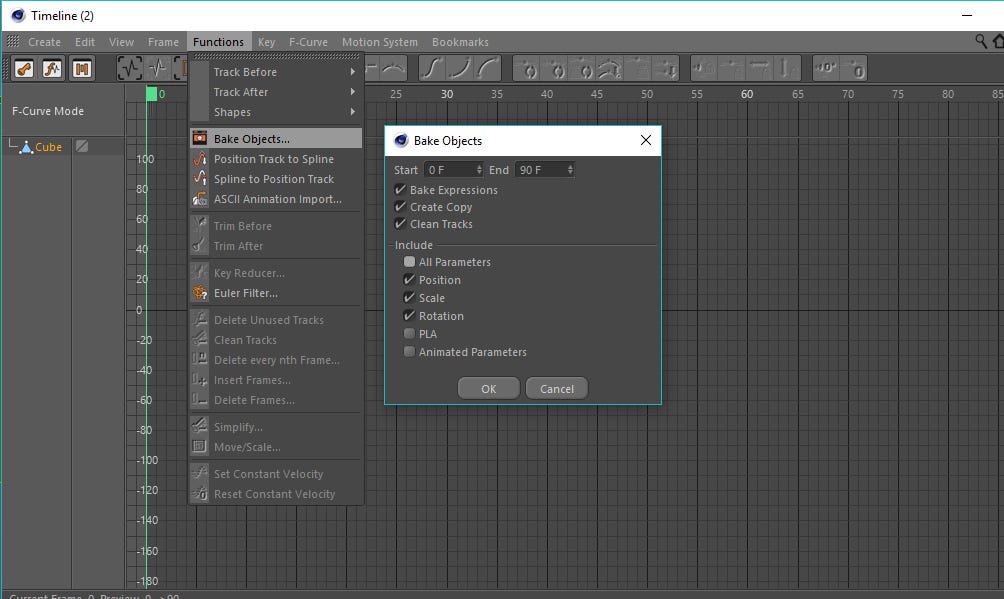Close the Bake Objects dialog
Viewport: 1004px width, 599px height.
pyautogui.click(x=645, y=140)
